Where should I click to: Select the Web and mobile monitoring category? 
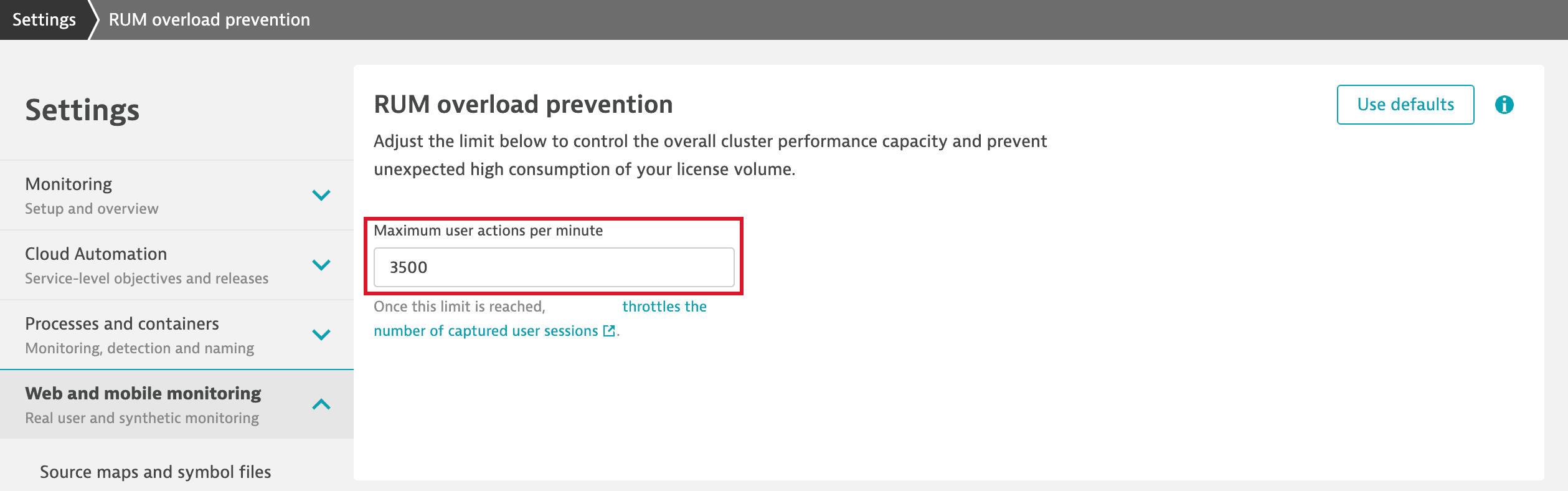pos(143,394)
